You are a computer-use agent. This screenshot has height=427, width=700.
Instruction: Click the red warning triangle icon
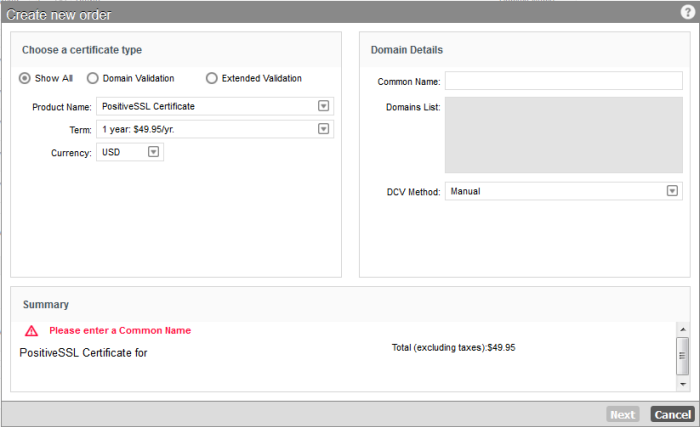(x=31, y=331)
